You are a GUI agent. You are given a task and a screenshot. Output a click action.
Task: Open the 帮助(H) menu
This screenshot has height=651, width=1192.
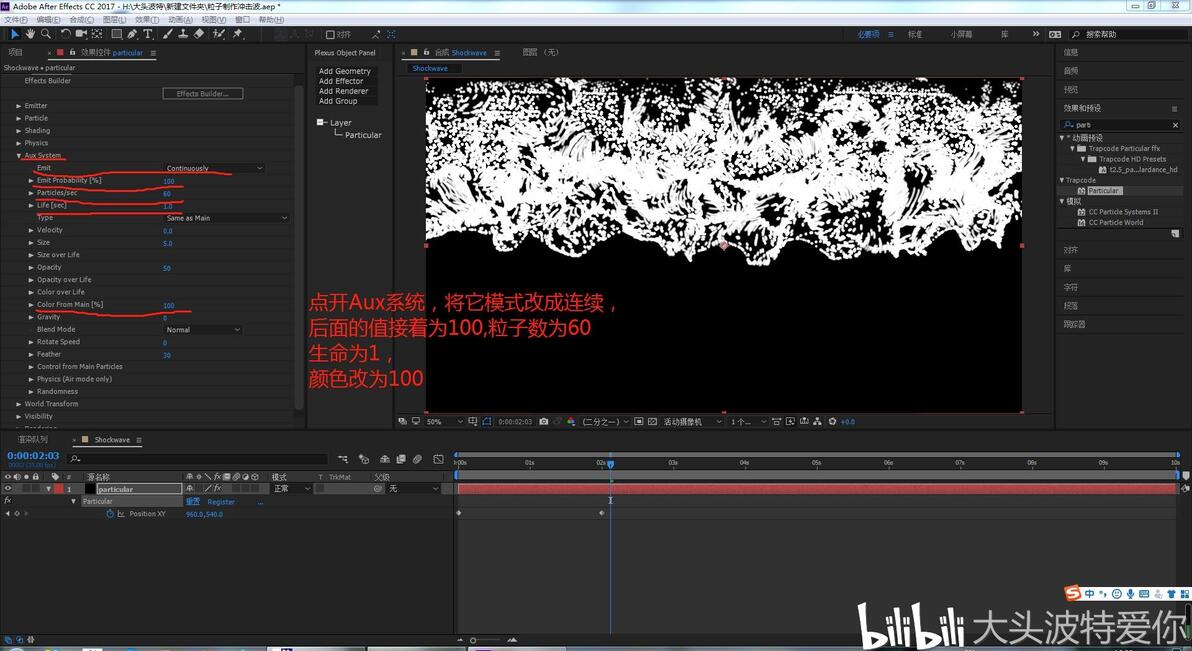pos(271,20)
